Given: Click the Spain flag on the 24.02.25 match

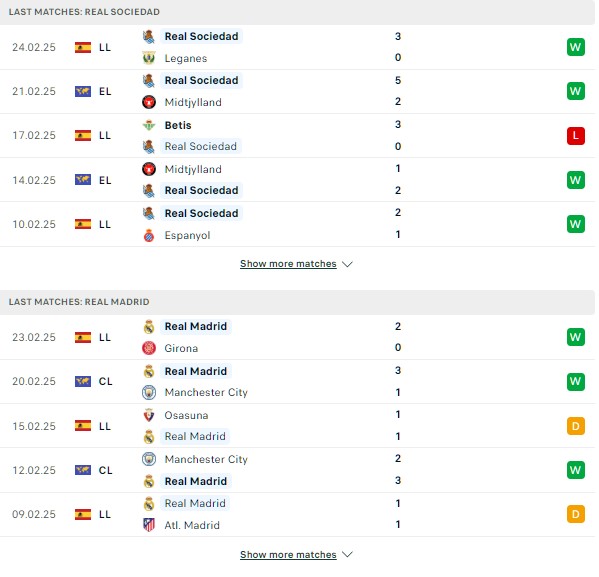Looking at the screenshot, I should [83, 47].
